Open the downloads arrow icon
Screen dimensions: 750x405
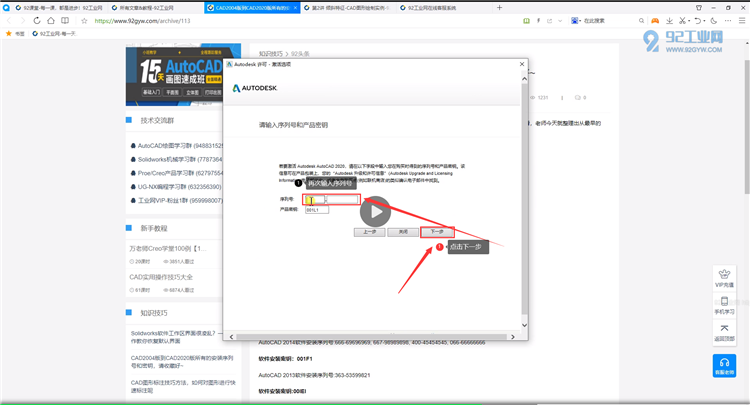coord(669,21)
